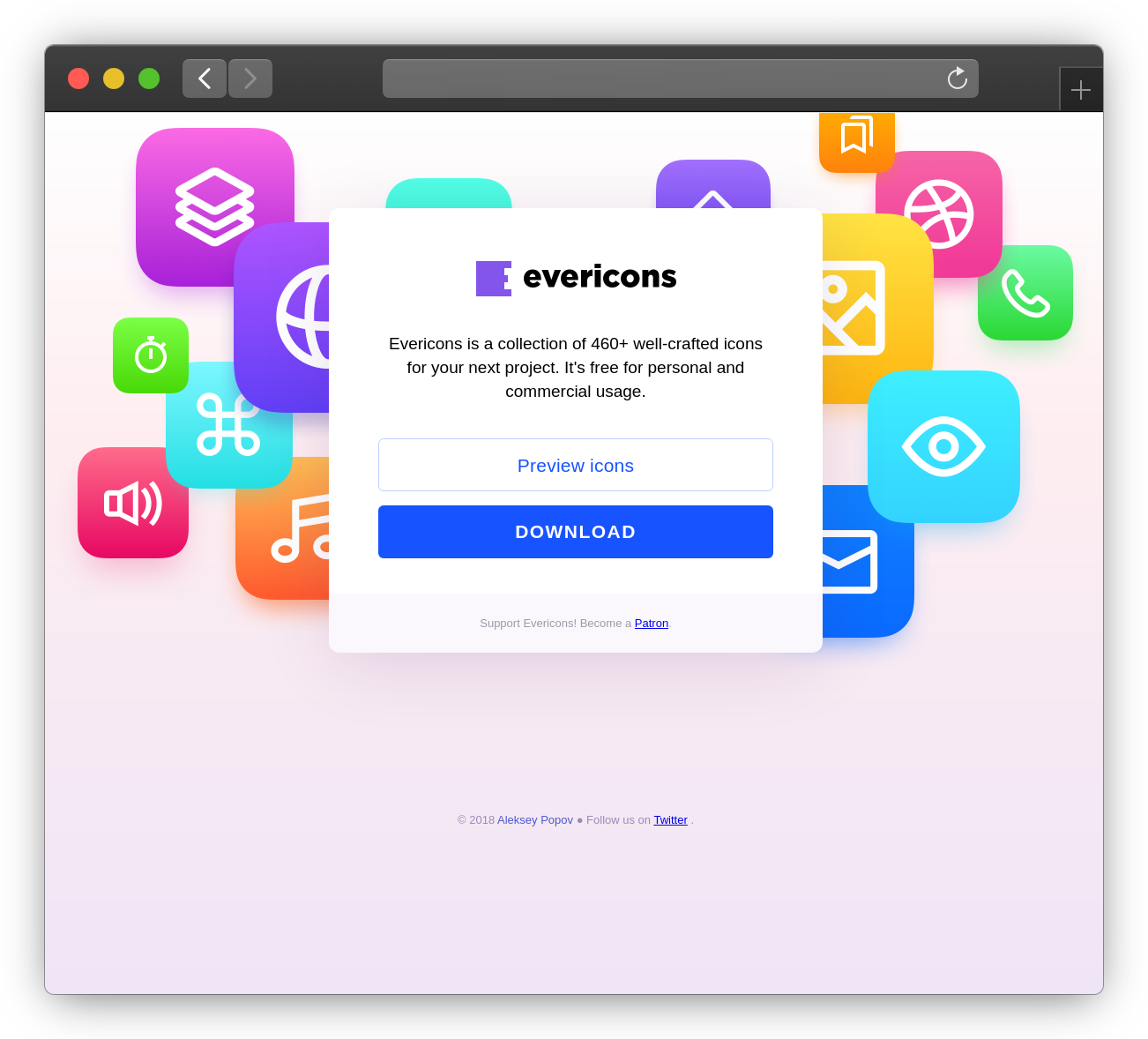The image size is (1148, 1039).
Task: Click the red speaker volume icon
Action: 132,503
